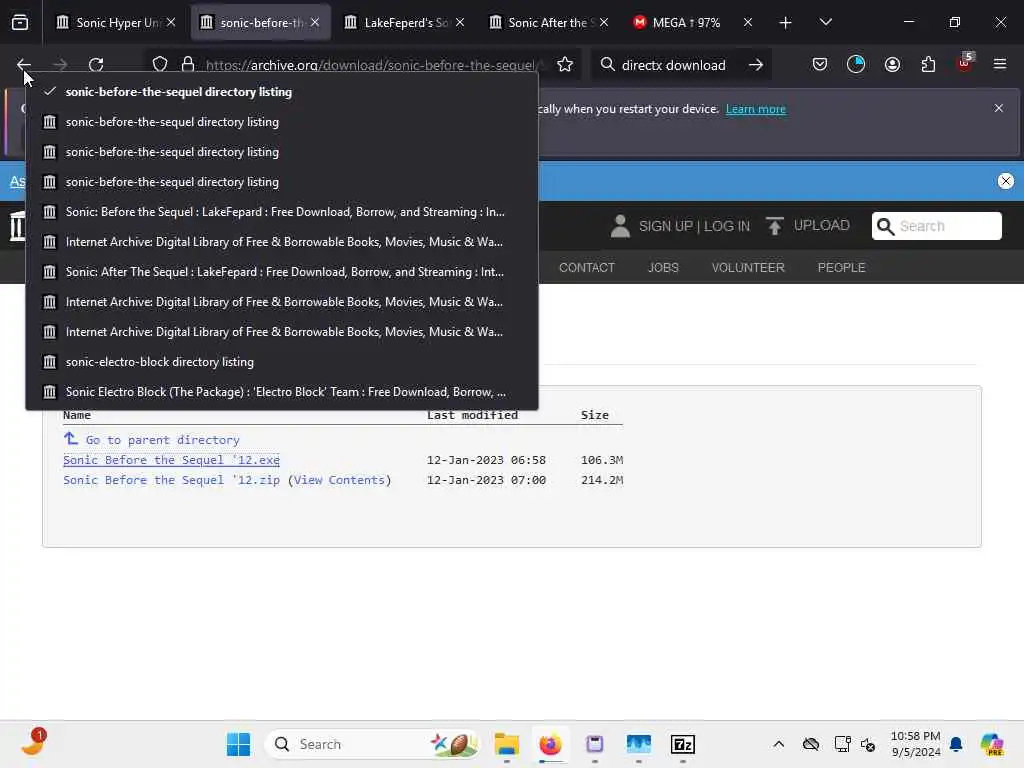Click the search go arrow
The height and width of the screenshot is (768, 1024).
756,65
